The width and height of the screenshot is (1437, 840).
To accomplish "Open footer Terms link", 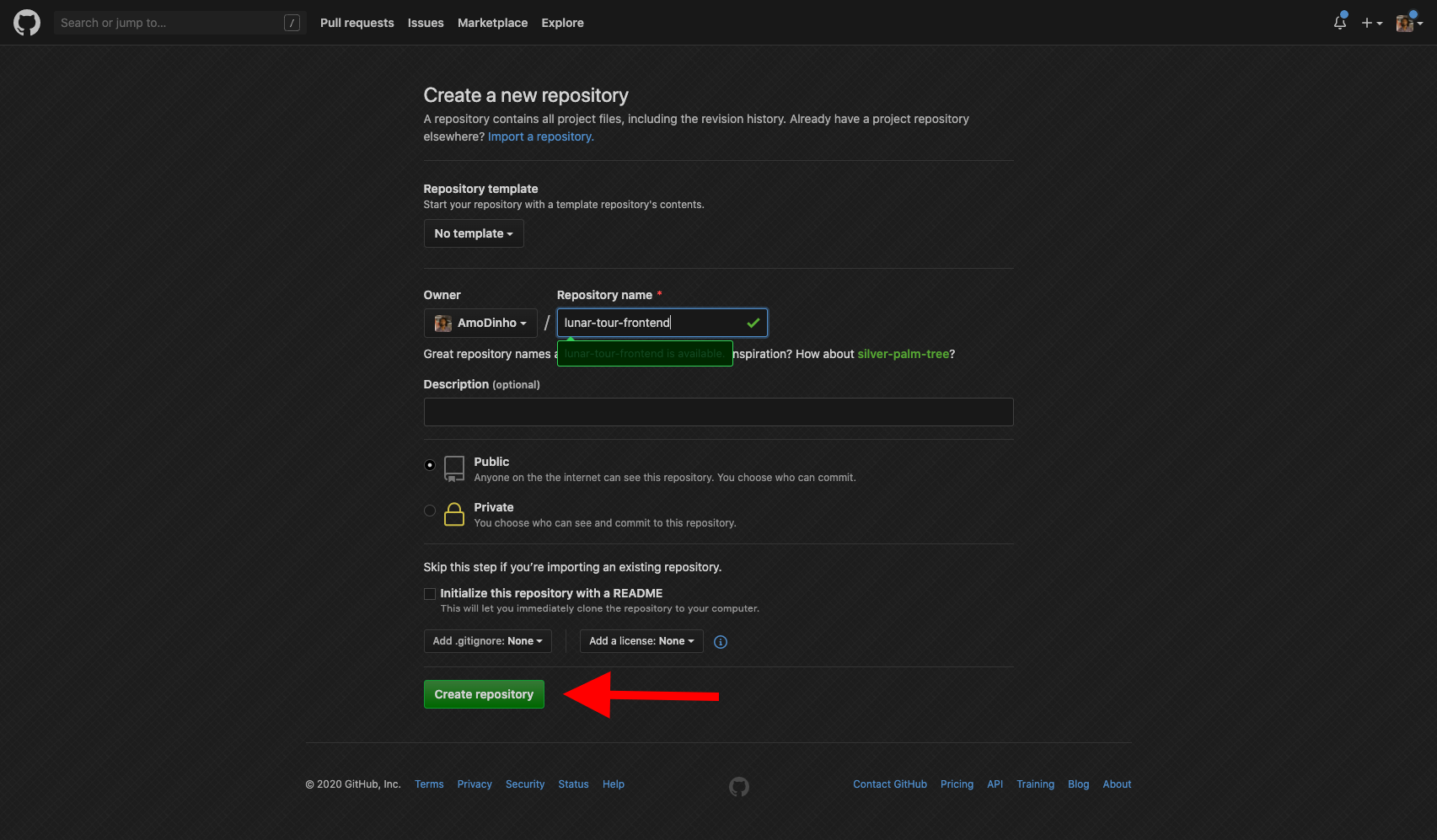I will (429, 784).
